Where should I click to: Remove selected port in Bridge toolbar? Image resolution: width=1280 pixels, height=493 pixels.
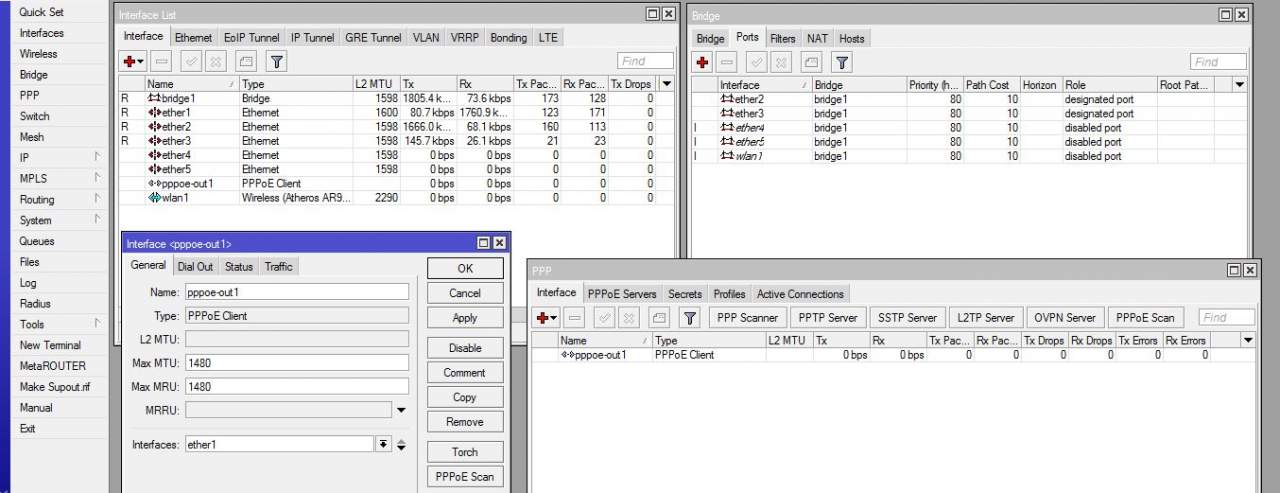click(x=729, y=62)
